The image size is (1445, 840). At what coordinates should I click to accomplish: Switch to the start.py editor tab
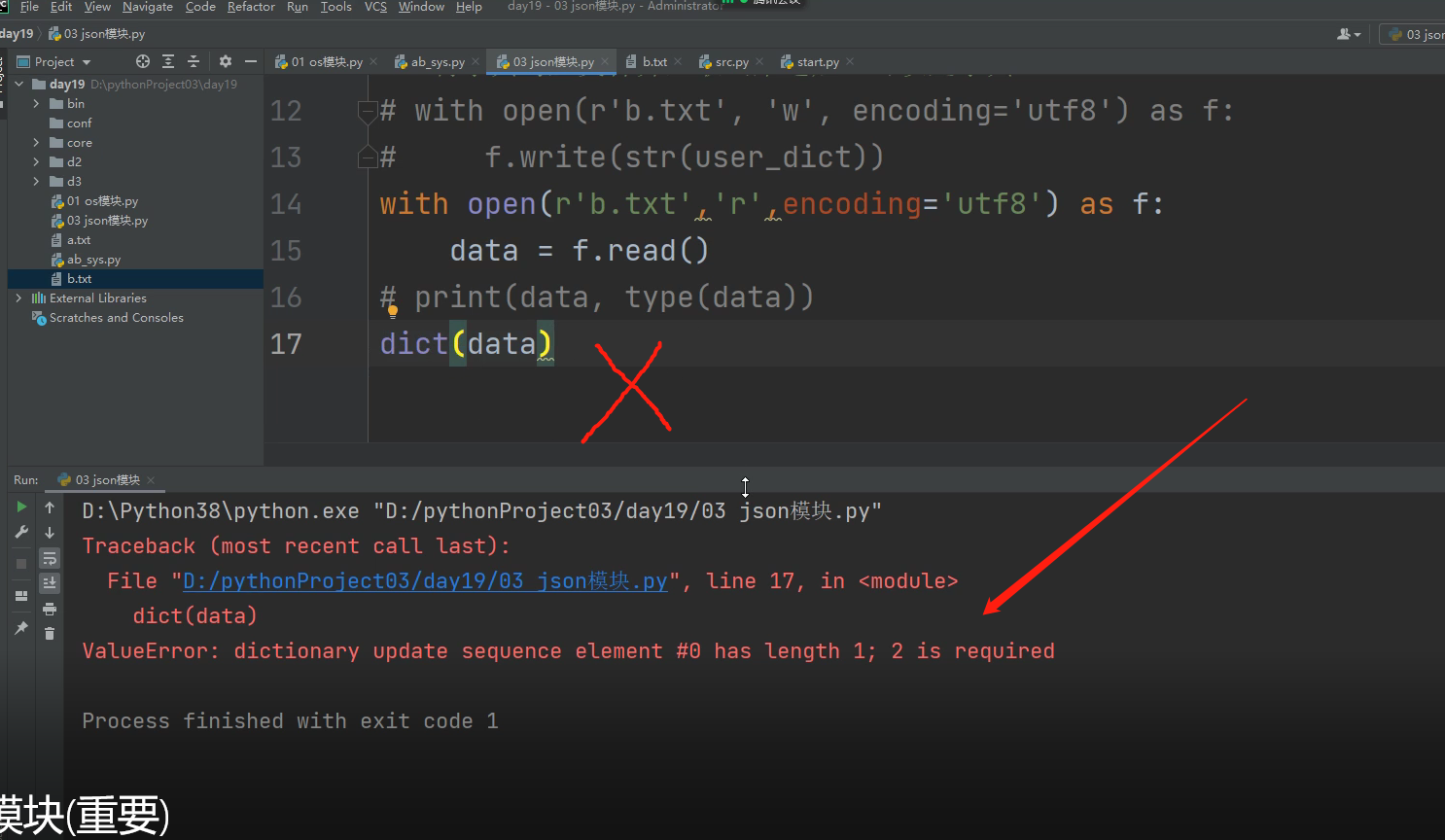coord(817,61)
